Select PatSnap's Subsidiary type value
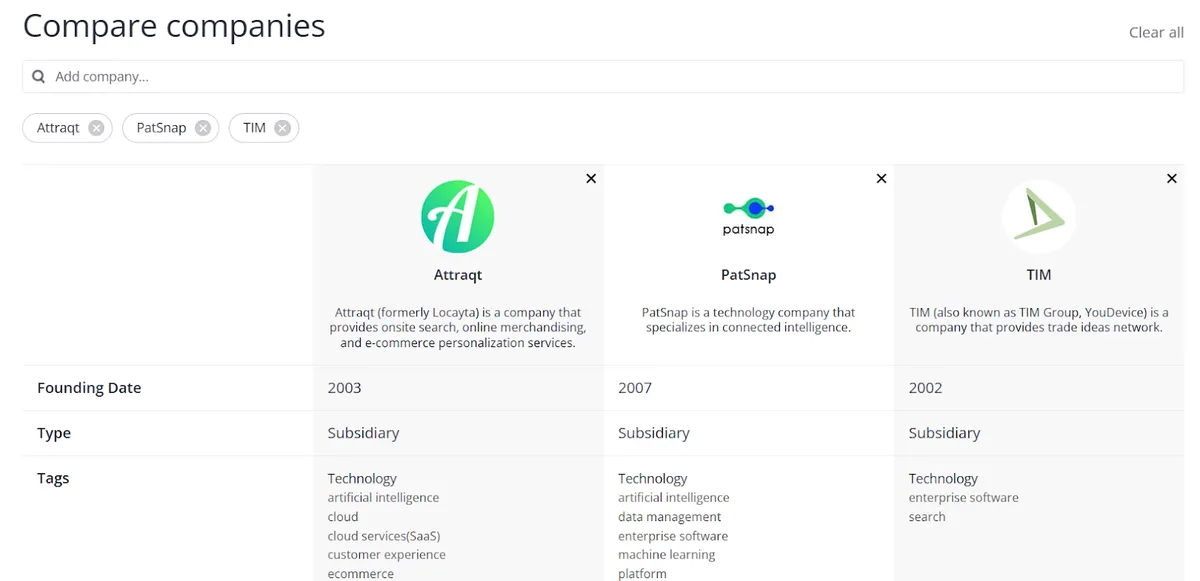Image resolution: width=1200 pixels, height=581 pixels. (654, 433)
